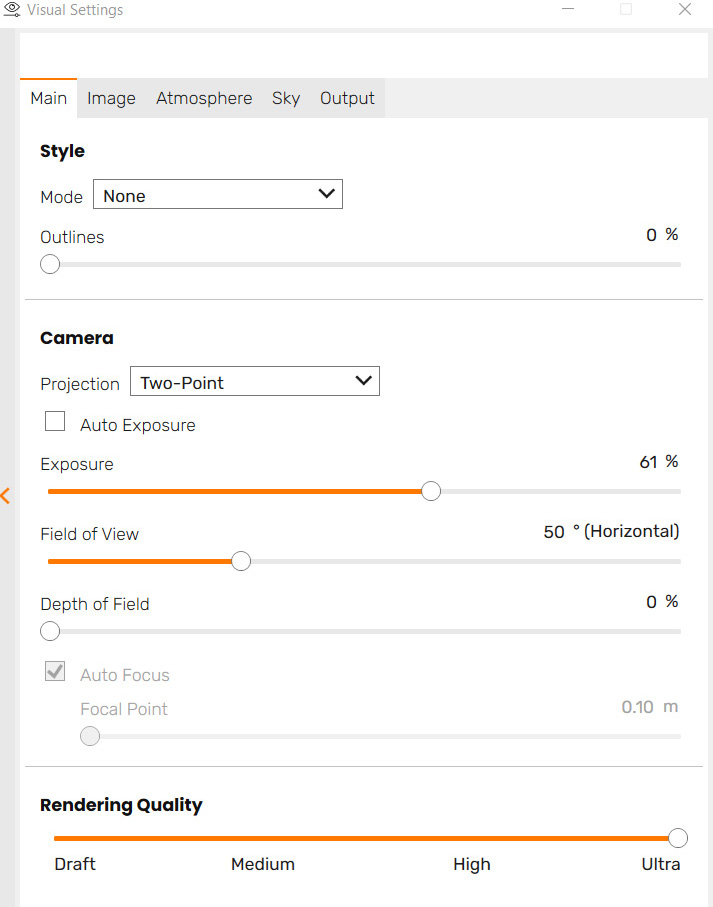The image size is (713, 907).
Task: Switch to the Atmosphere tab
Action: tap(204, 98)
